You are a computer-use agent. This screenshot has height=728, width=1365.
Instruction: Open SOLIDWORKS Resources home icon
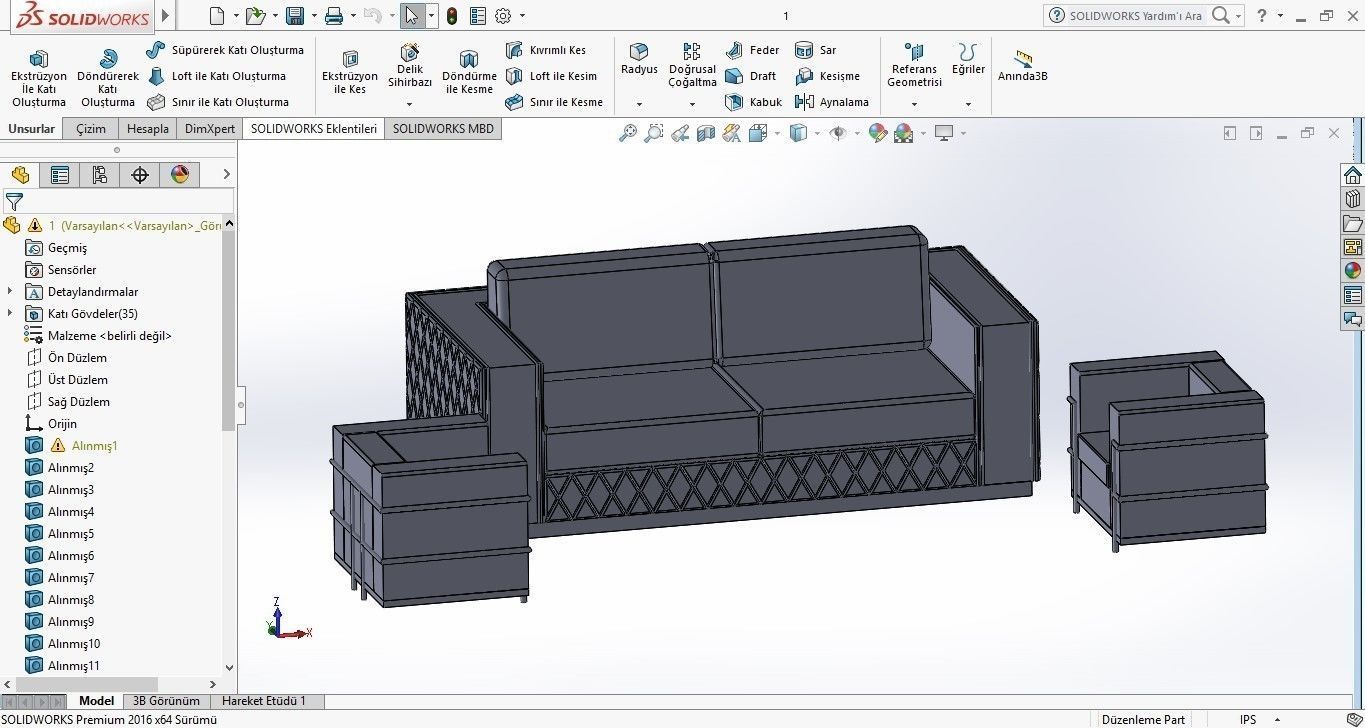click(x=1352, y=175)
